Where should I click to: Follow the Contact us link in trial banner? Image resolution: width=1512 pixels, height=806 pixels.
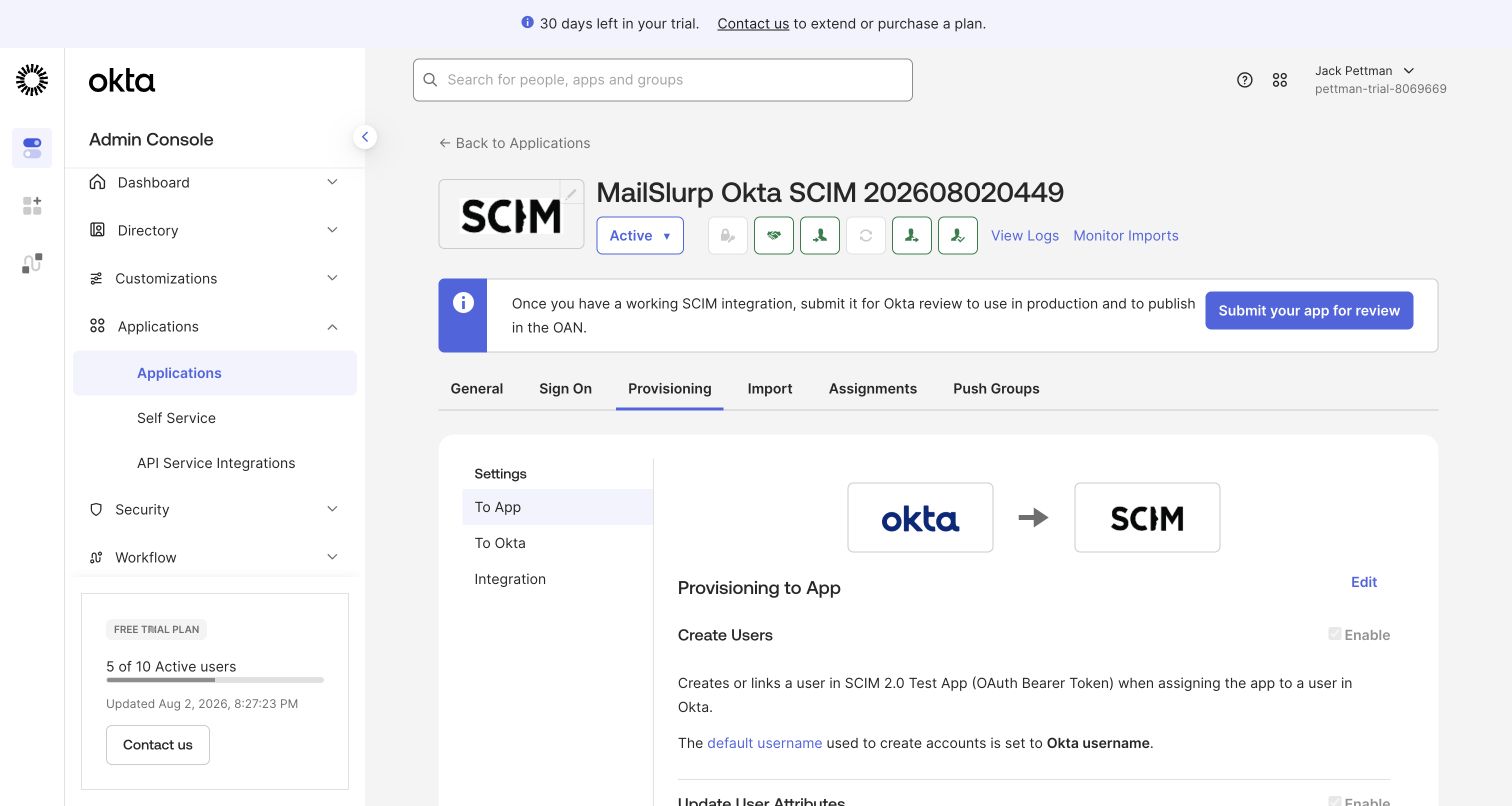pos(753,23)
